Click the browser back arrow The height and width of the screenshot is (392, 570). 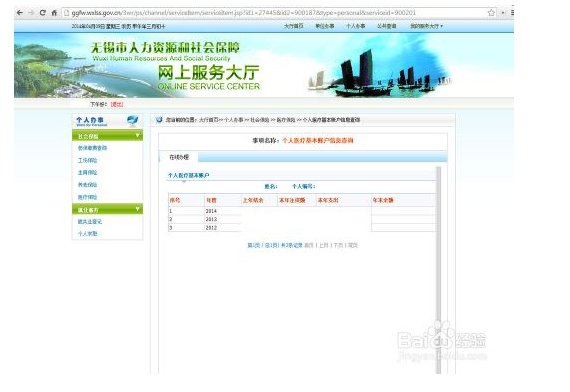pyautogui.click(x=20, y=13)
